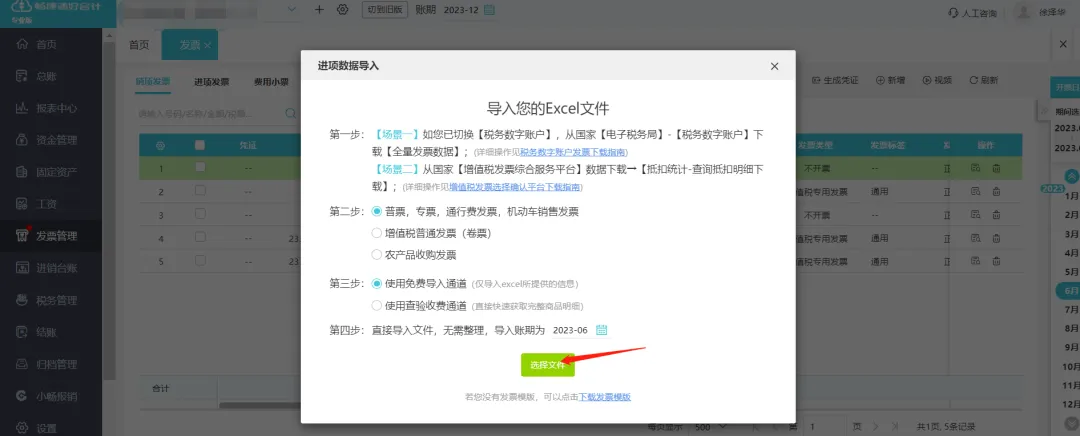Open the 每页显示 500 page-size dropdown
The height and width of the screenshot is (436, 1080).
[x=711, y=427]
